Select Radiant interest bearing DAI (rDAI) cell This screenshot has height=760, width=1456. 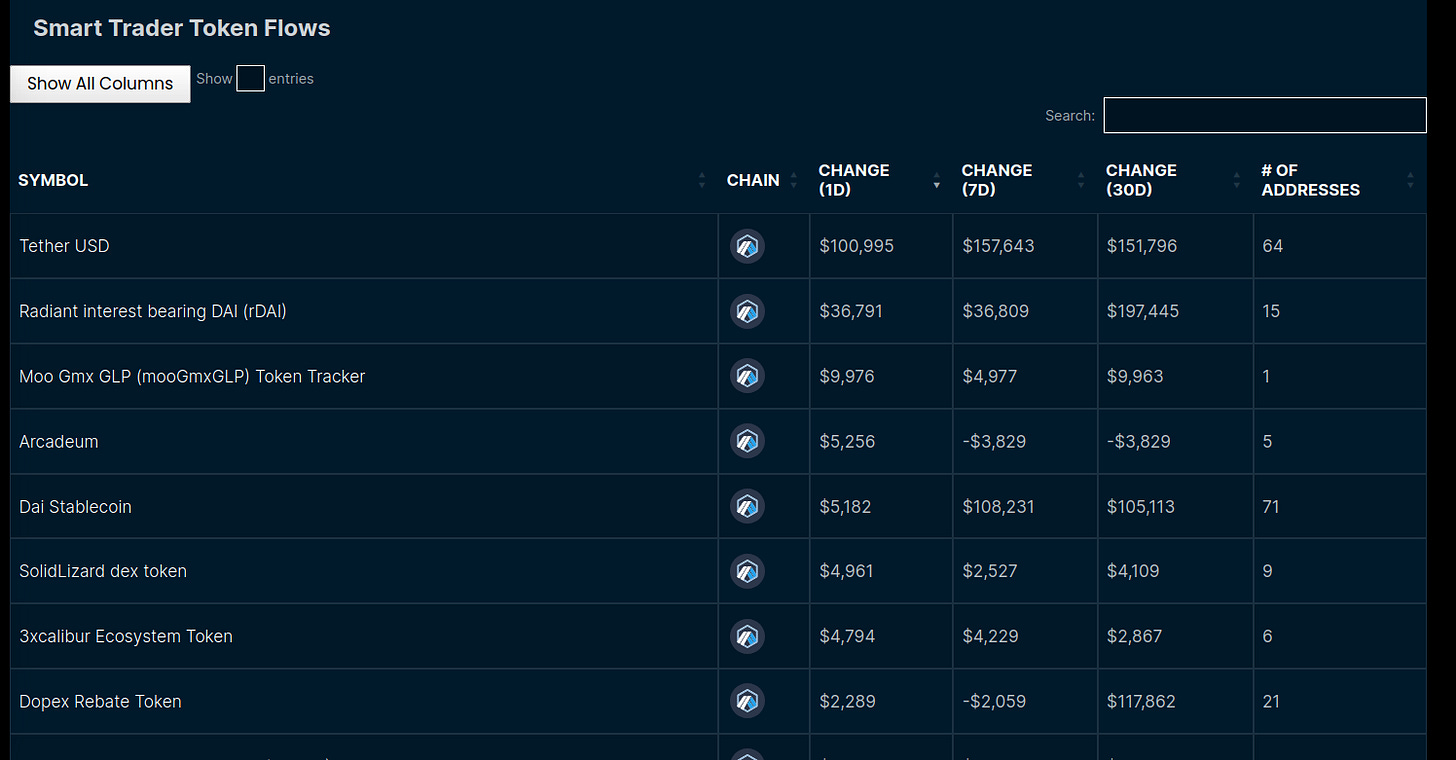364,311
